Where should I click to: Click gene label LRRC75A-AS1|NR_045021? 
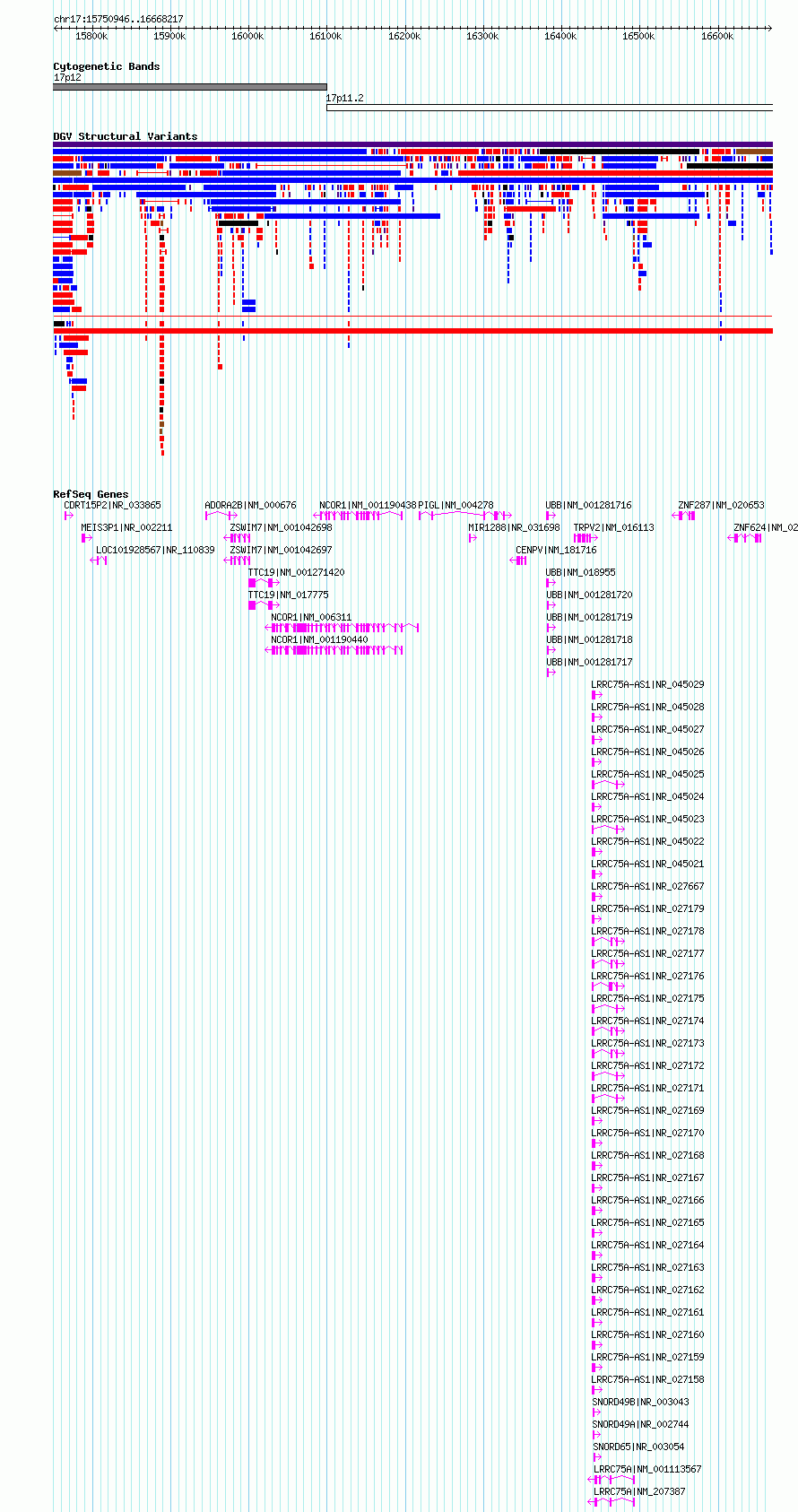click(647, 864)
